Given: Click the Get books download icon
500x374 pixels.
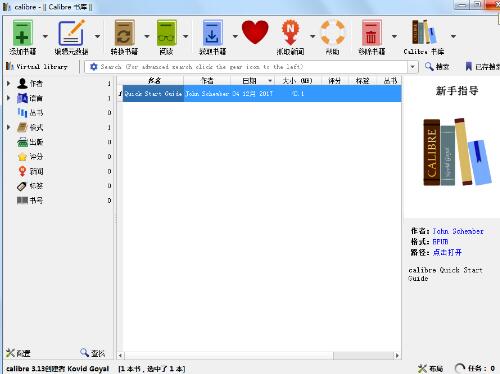Looking at the screenshot, I should [212, 33].
